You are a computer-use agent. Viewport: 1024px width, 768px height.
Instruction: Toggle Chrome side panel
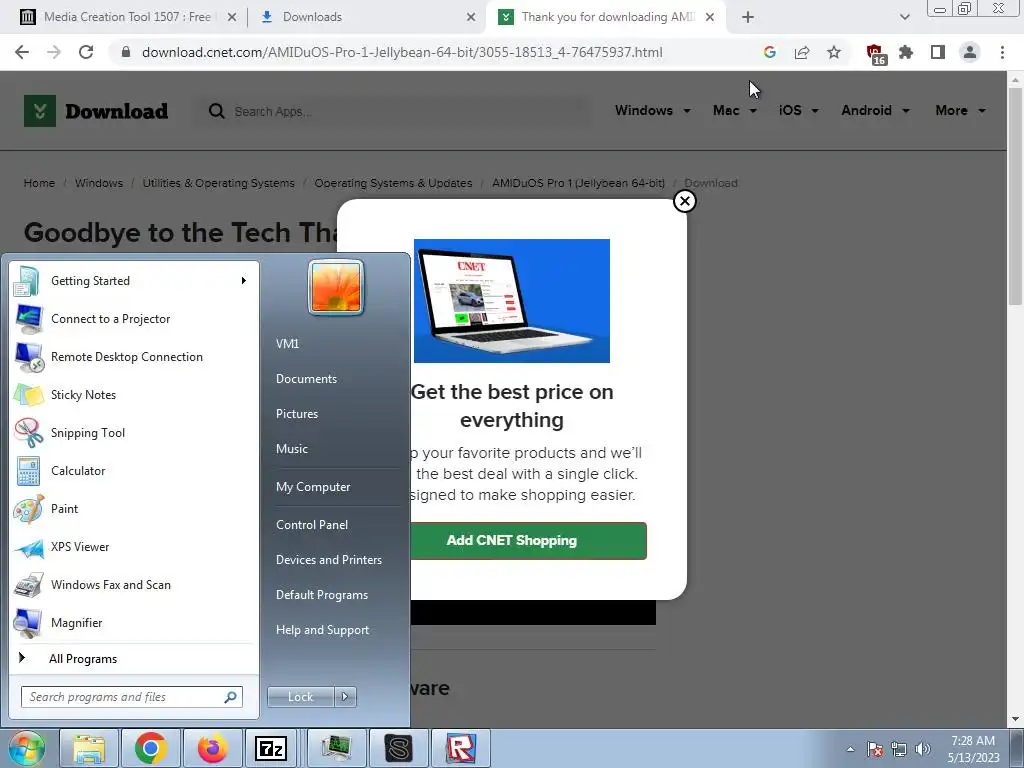[x=938, y=52]
